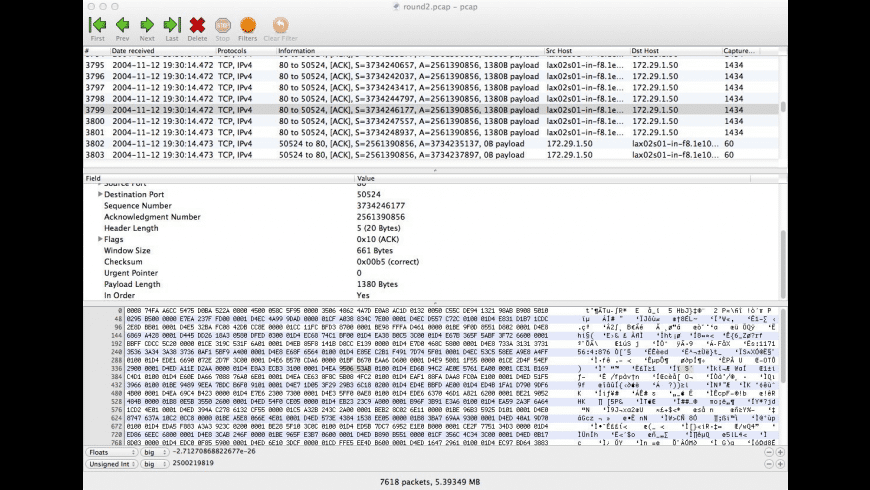Image resolution: width=870 pixels, height=490 pixels.
Task: Expand the Flags field
Action: pos(100,239)
